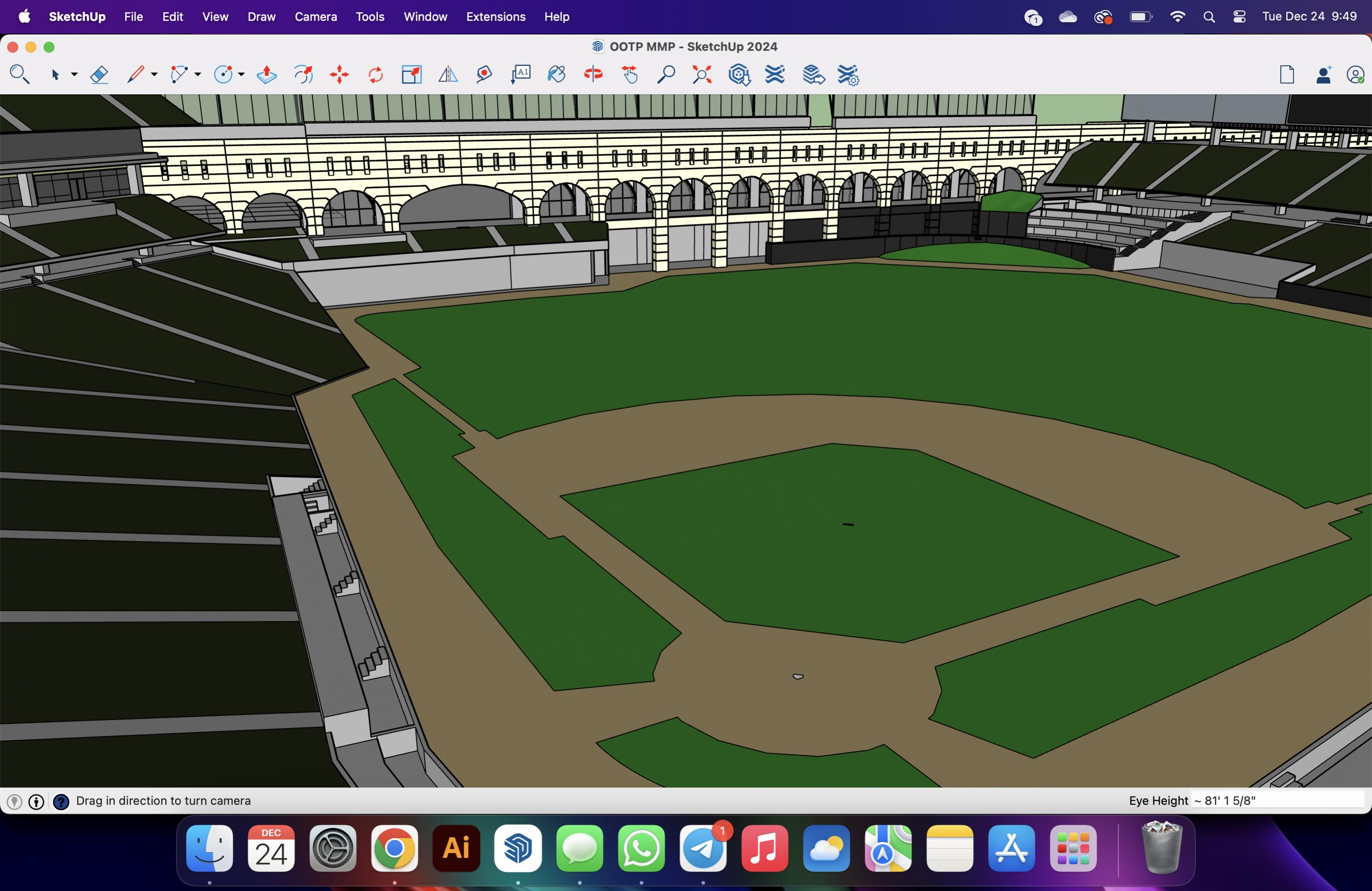Open the Tools menu
Screen dimensions: 1372x891
pos(370,17)
